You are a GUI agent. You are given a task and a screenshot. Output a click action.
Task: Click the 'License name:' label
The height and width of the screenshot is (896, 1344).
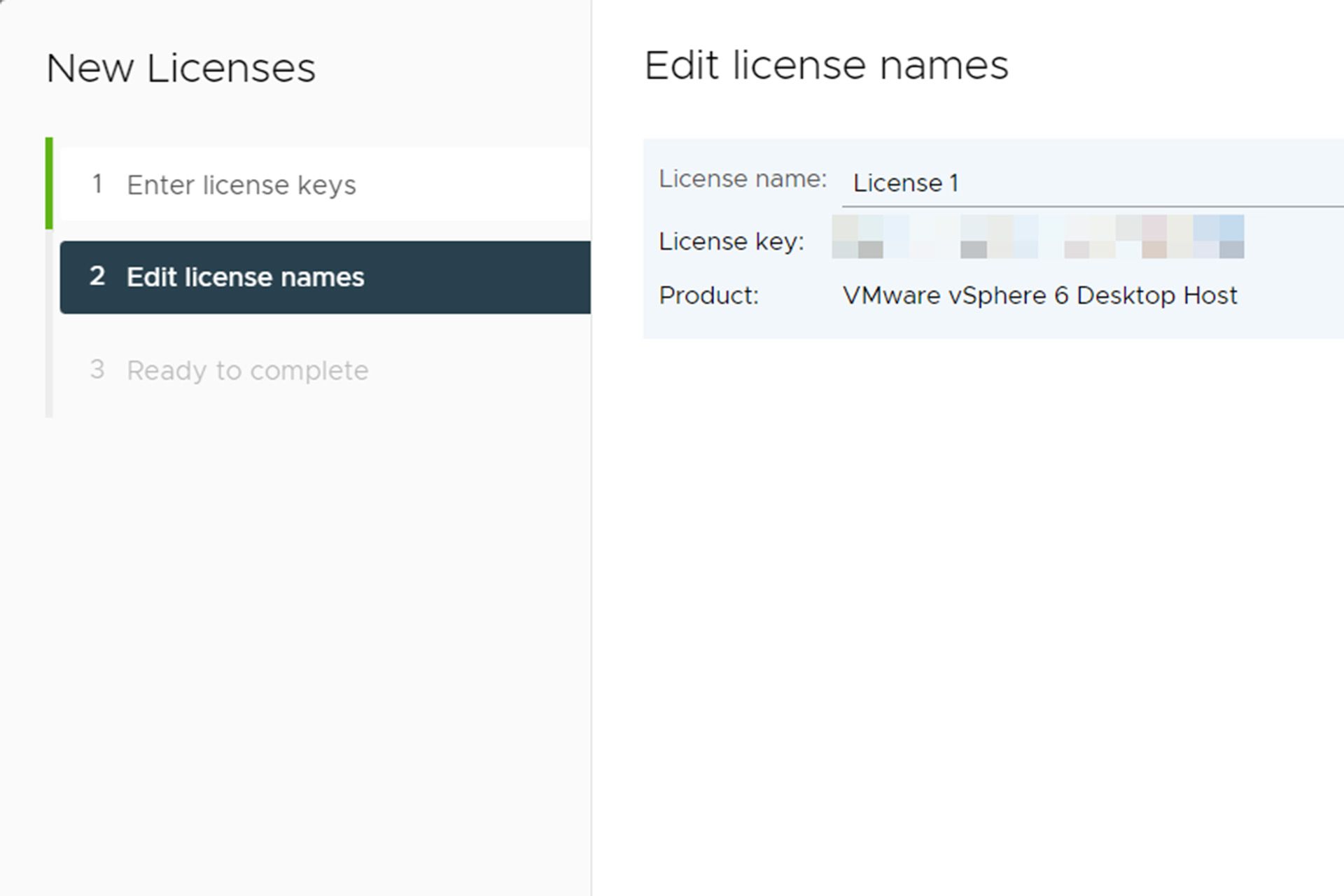point(743,179)
